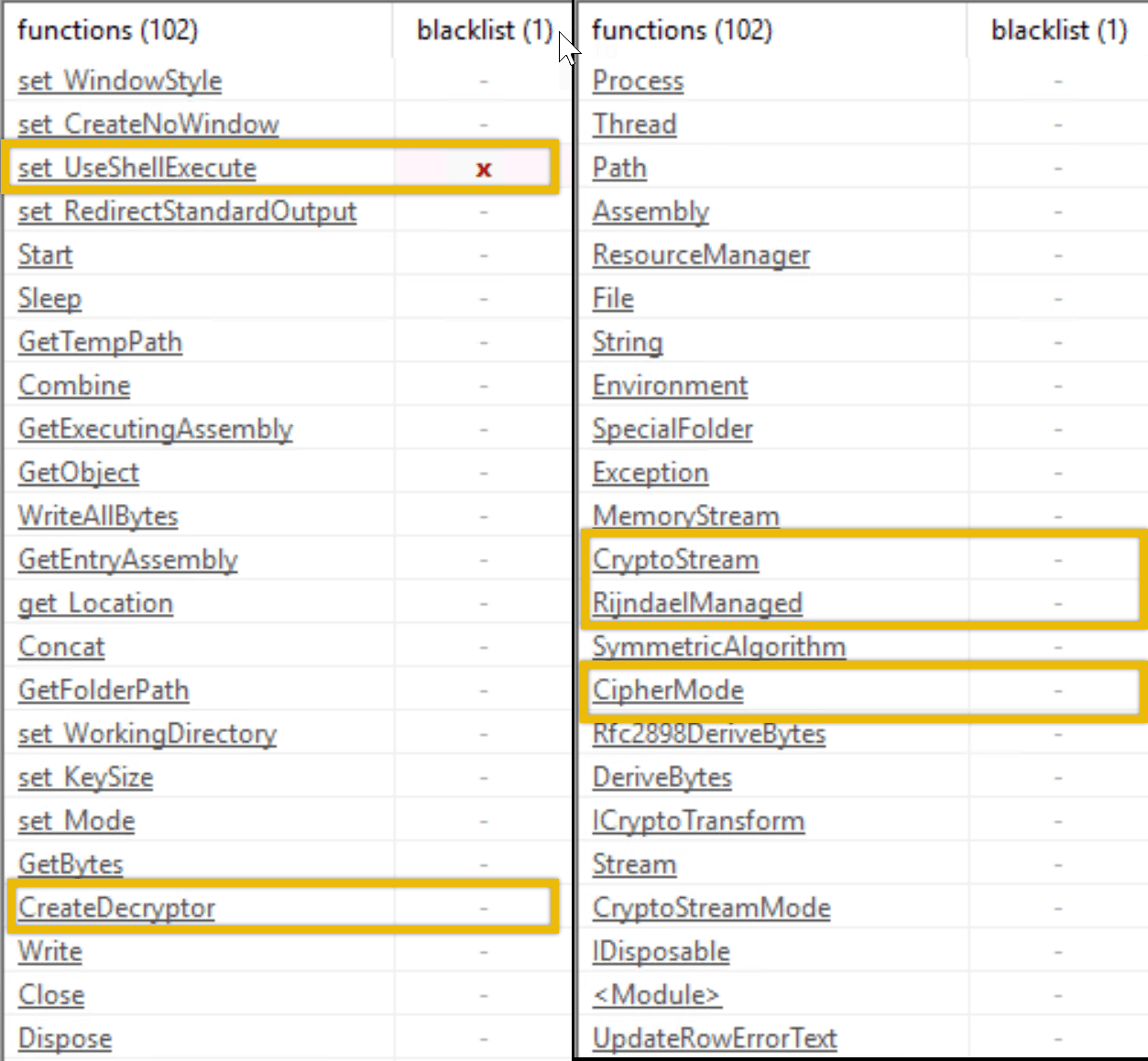Click the red x blacklist marker
This screenshot has width=1148, height=1061.
point(483,169)
